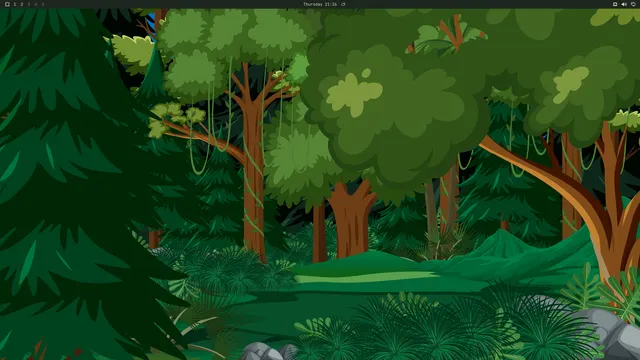Open the volume speaker indicator
The height and width of the screenshot is (360, 640).
624,4
